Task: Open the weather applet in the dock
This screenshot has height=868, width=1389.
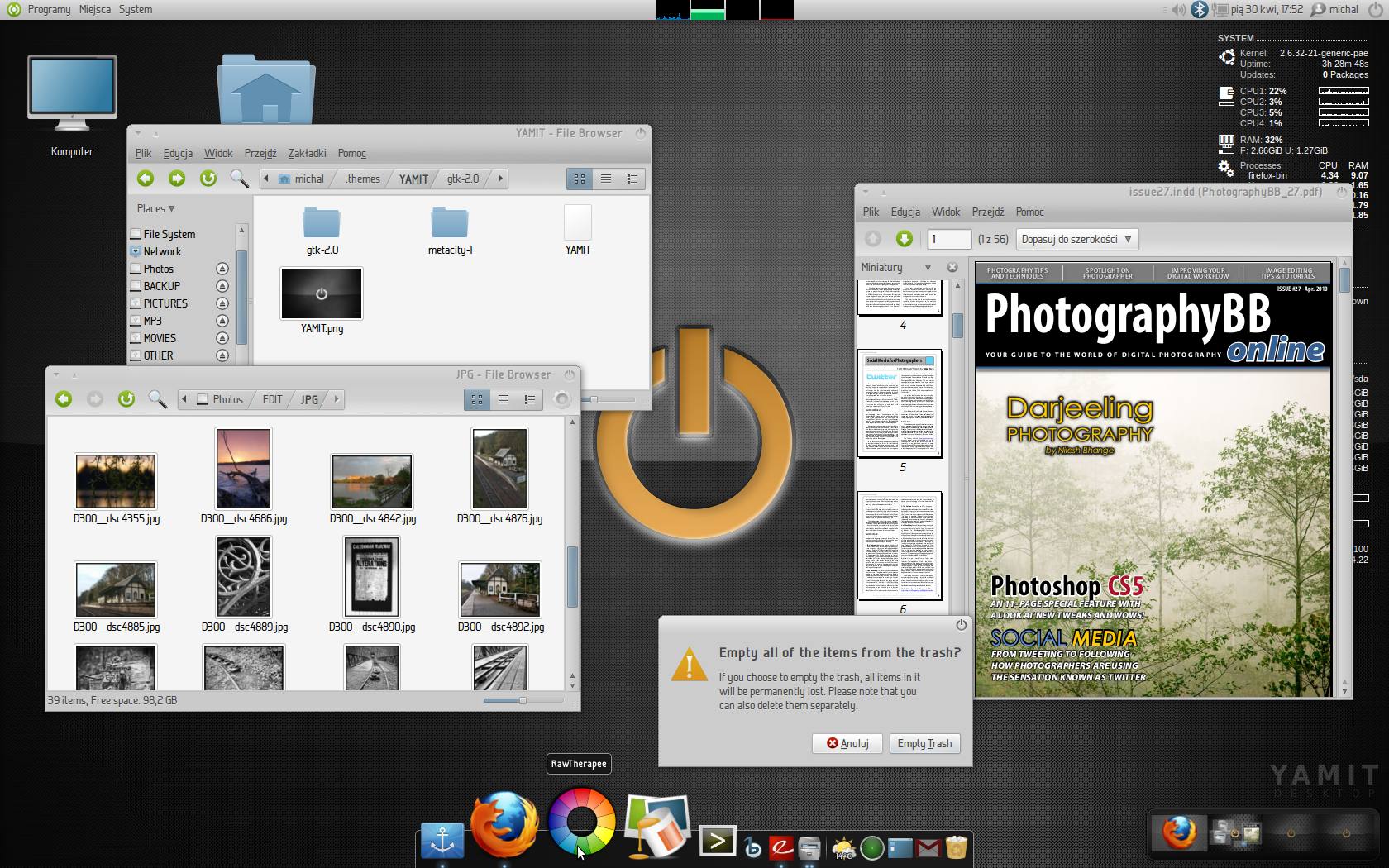Action: coord(843,848)
